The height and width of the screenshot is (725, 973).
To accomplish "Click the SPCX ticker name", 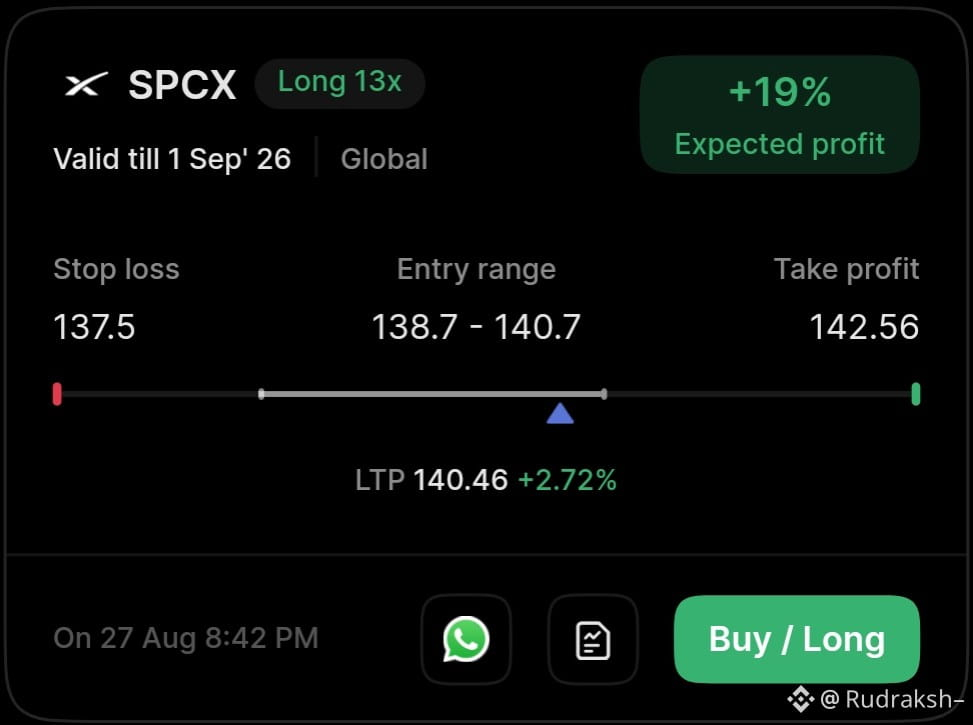I will (x=182, y=84).
